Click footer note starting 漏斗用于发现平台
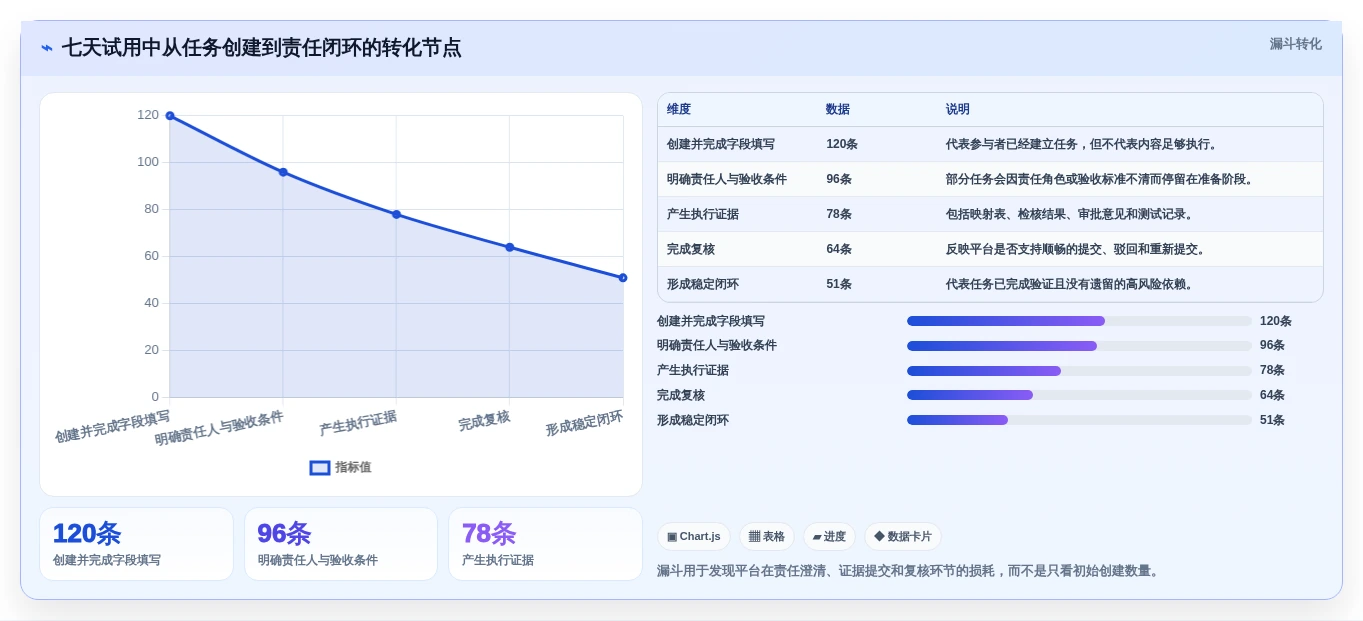This screenshot has height=621, width=1363. pos(910,571)
